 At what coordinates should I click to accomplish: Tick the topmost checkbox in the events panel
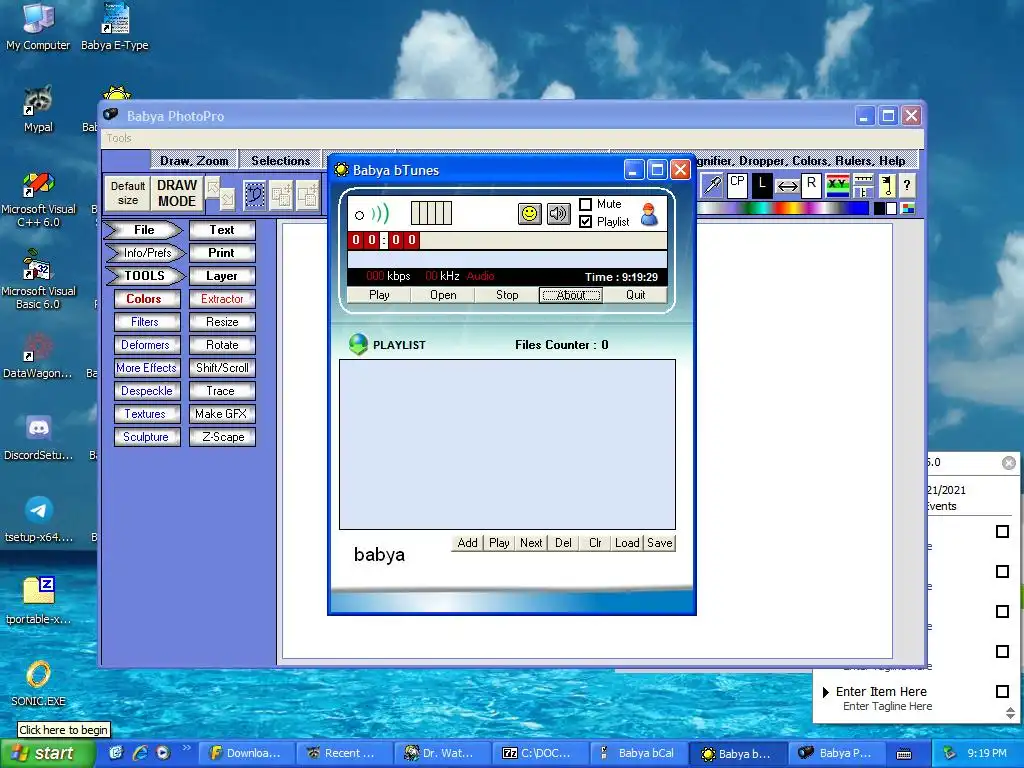click(1002, 531)
